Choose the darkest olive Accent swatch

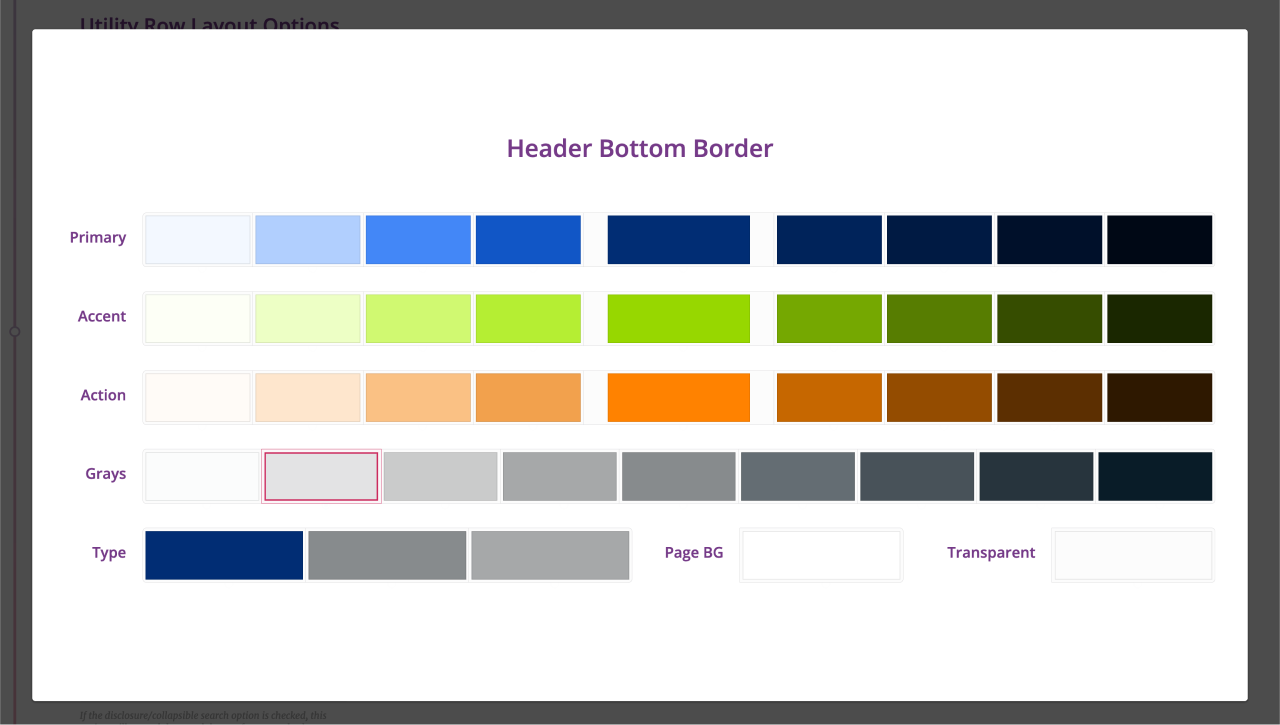click(x=1157, y=318)
